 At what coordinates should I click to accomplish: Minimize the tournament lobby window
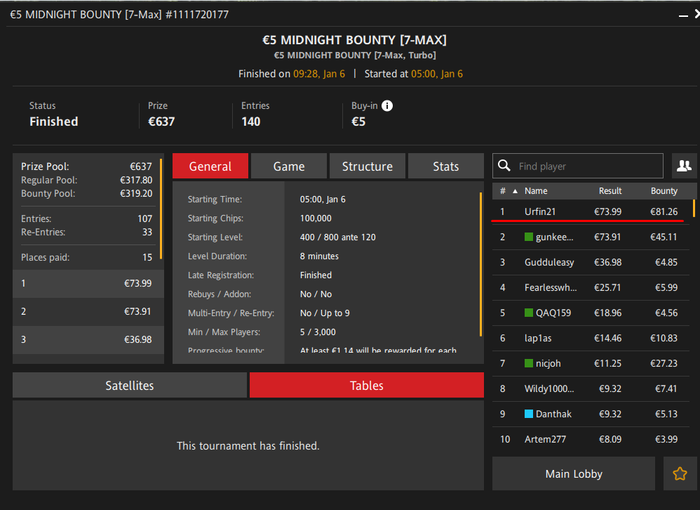683,16
